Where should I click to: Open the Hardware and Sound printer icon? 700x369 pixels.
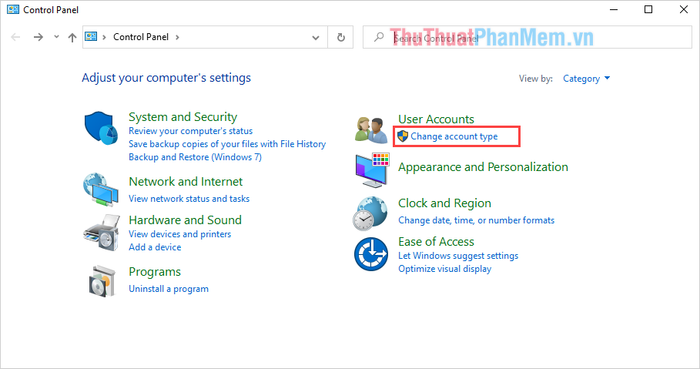pyautogui.click(x=102, y=232)
